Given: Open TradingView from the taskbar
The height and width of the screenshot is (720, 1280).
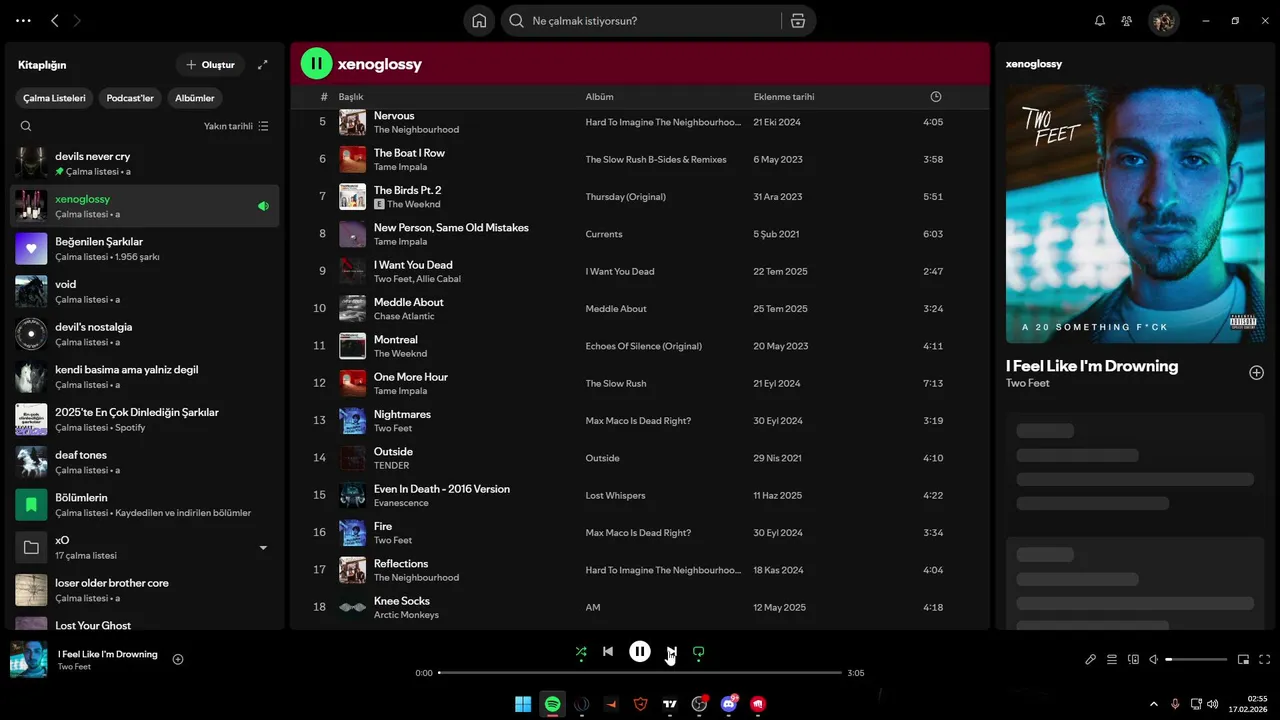Looking at the screenshot, I should click(670, 704).
